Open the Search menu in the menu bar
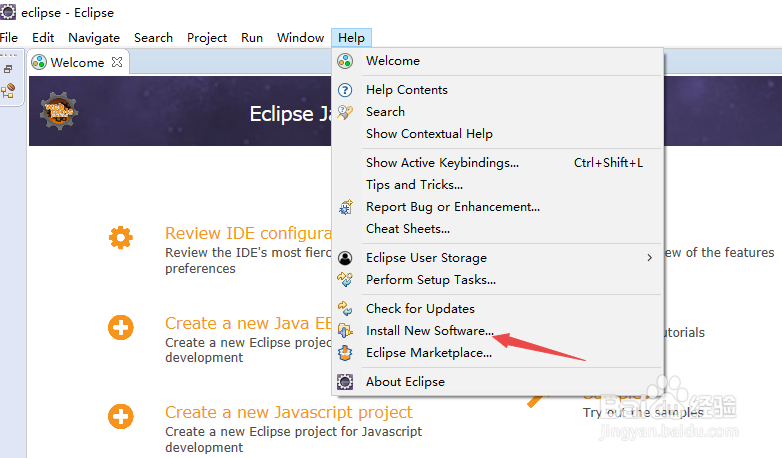 tap(153, 38)
